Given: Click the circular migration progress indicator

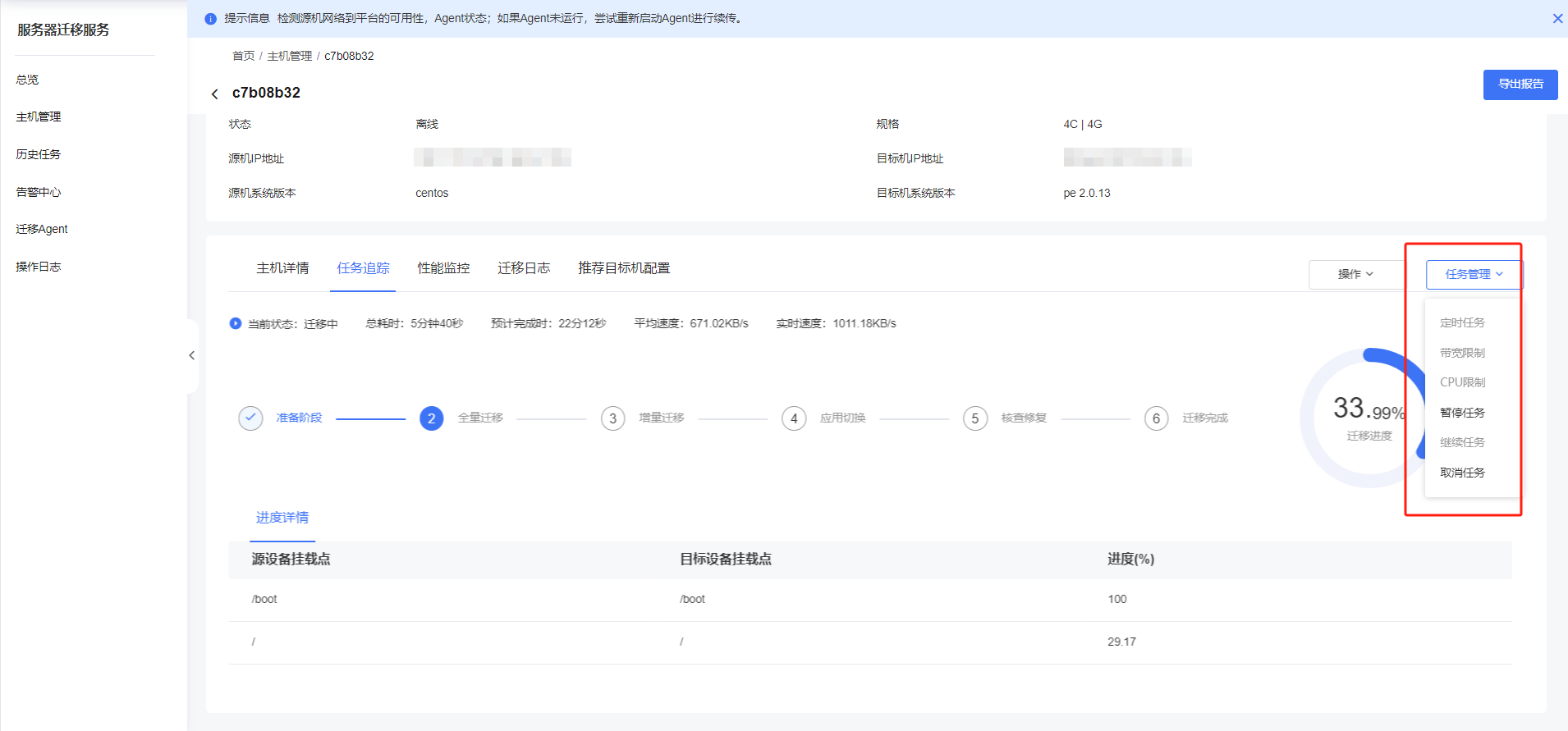Looking at the screenshot, I should (1363, 418).
